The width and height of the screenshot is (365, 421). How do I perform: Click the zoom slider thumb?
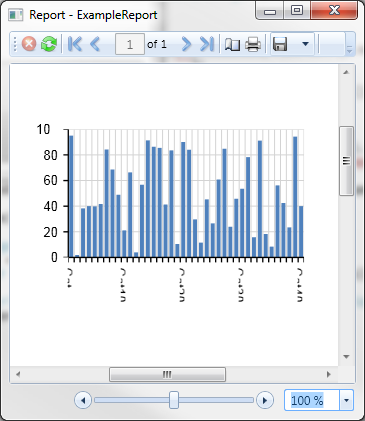tap(174, 400)
